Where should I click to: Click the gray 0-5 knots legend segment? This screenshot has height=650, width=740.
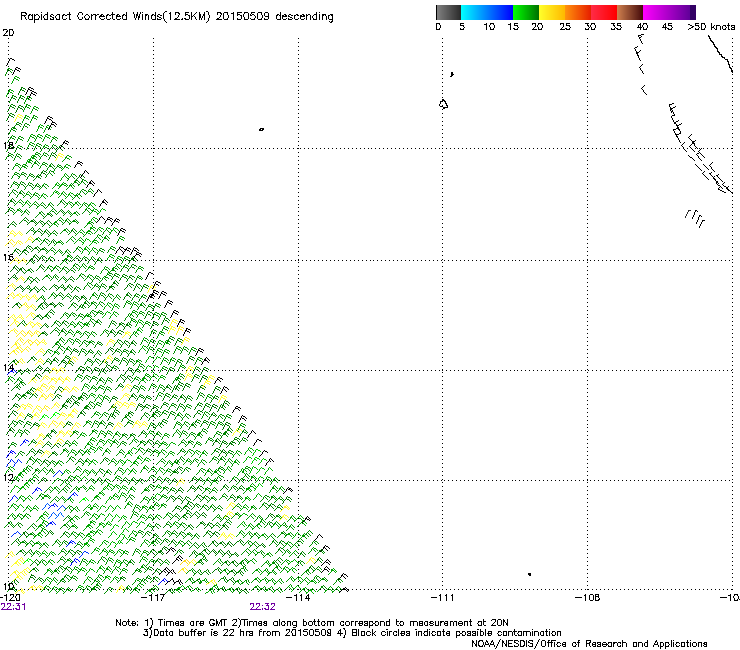pos(448,12)
